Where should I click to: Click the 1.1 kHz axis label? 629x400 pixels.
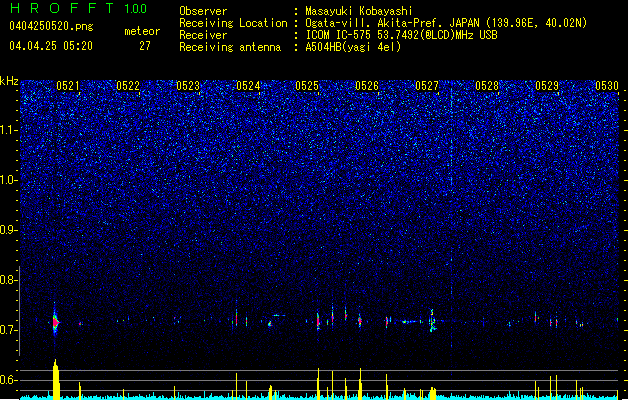point(9,130)
